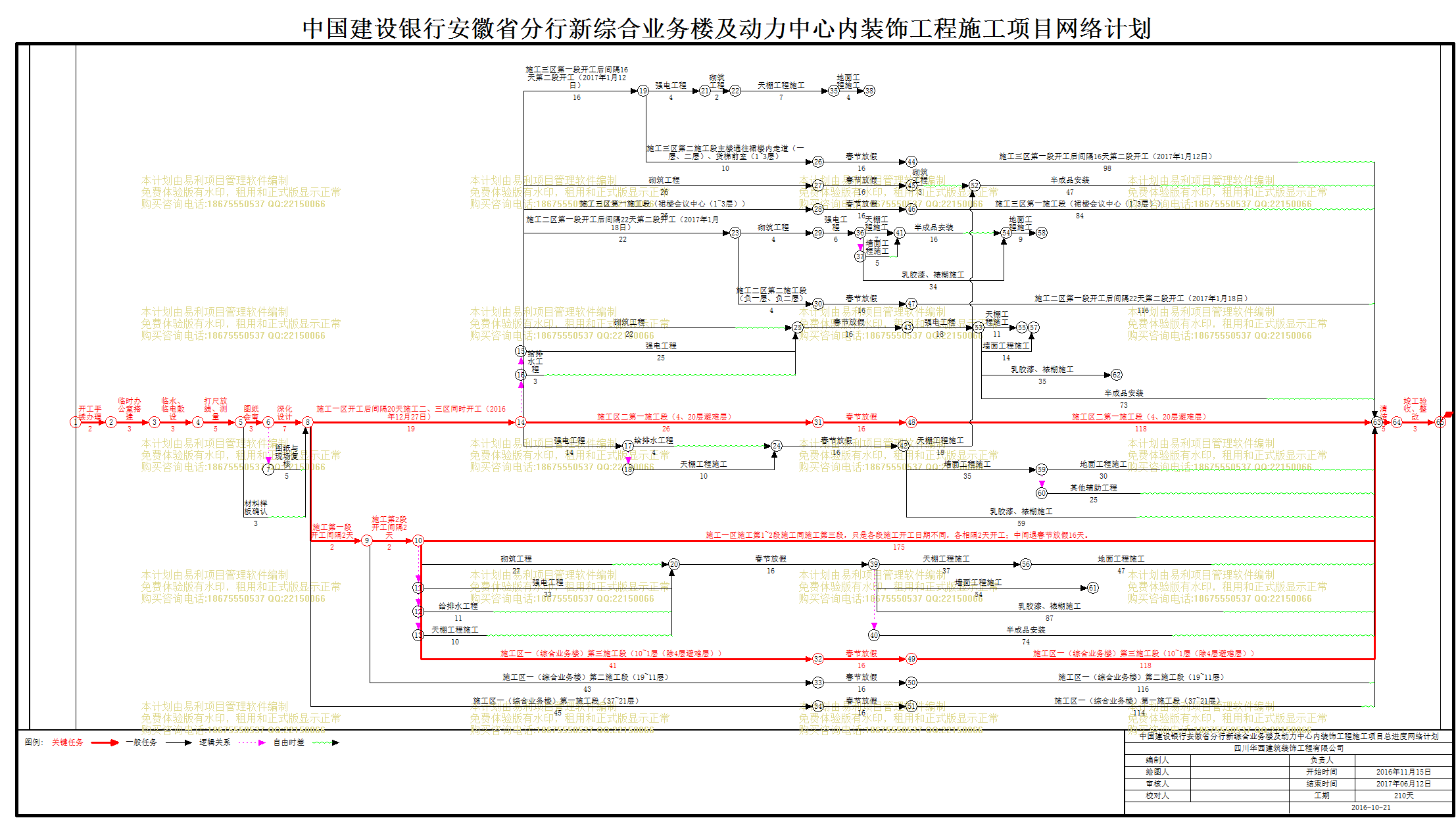Image resolution: width=1456 pixels, height=818 pixels.
Task: Select node circle 34
Action: coord(818,706)
